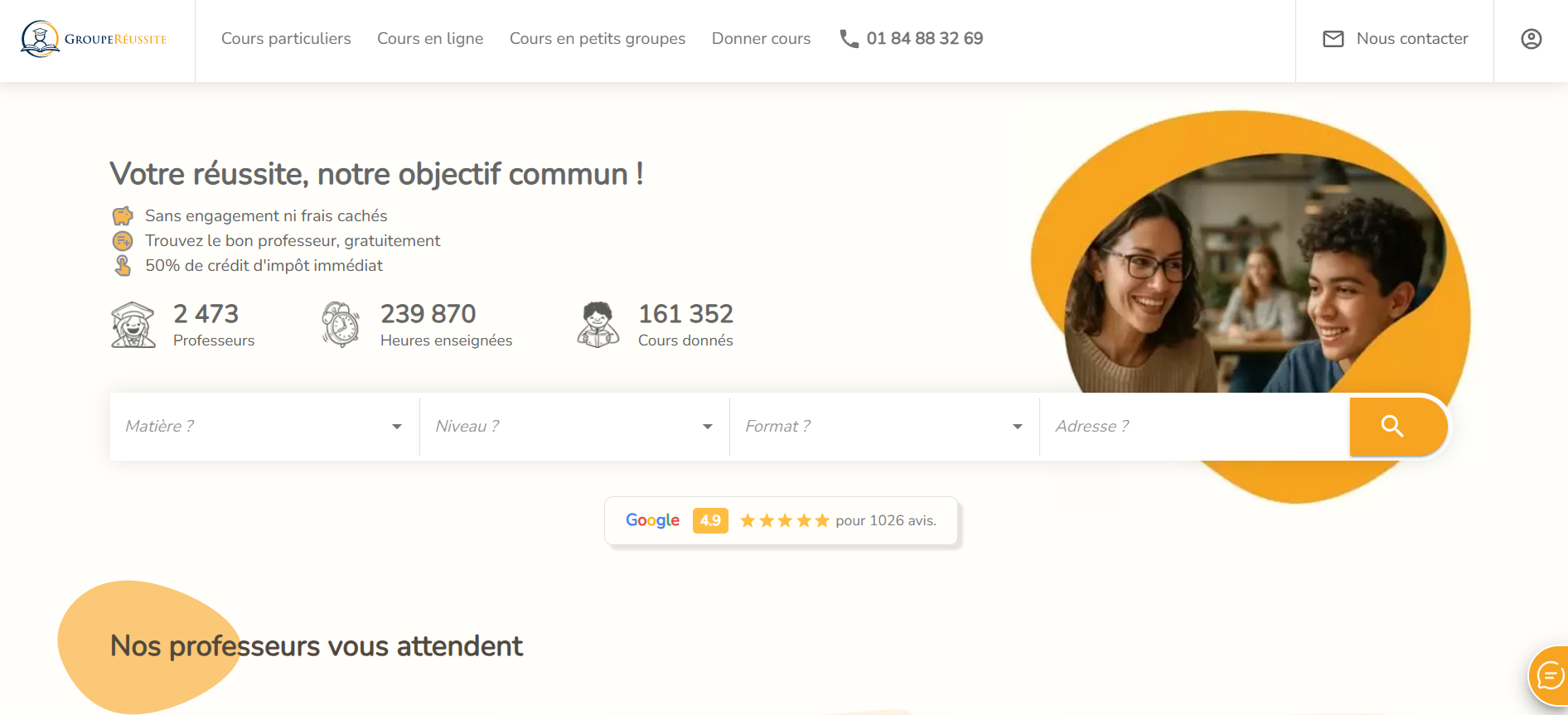The height and width of the screenshot is (715, 1568).
Task: Click the piggy bank icon
Action: [123, 216]
